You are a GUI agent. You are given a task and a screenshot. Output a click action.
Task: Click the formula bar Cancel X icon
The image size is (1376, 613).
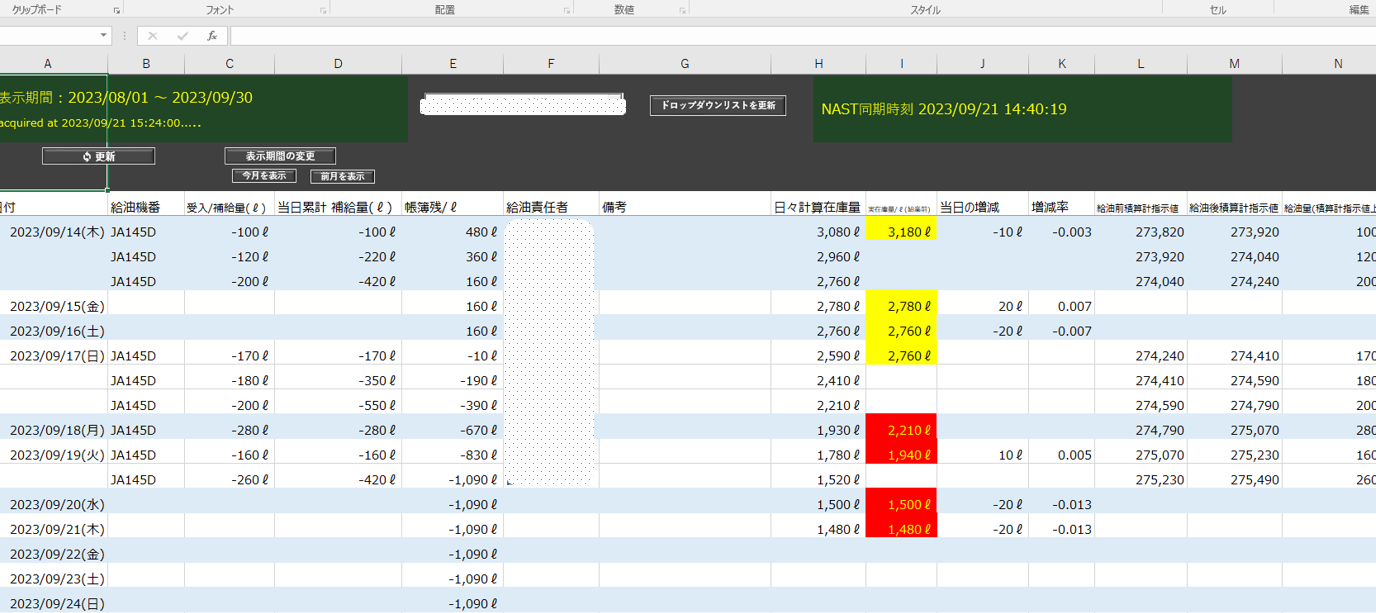(x=153, y=36)
